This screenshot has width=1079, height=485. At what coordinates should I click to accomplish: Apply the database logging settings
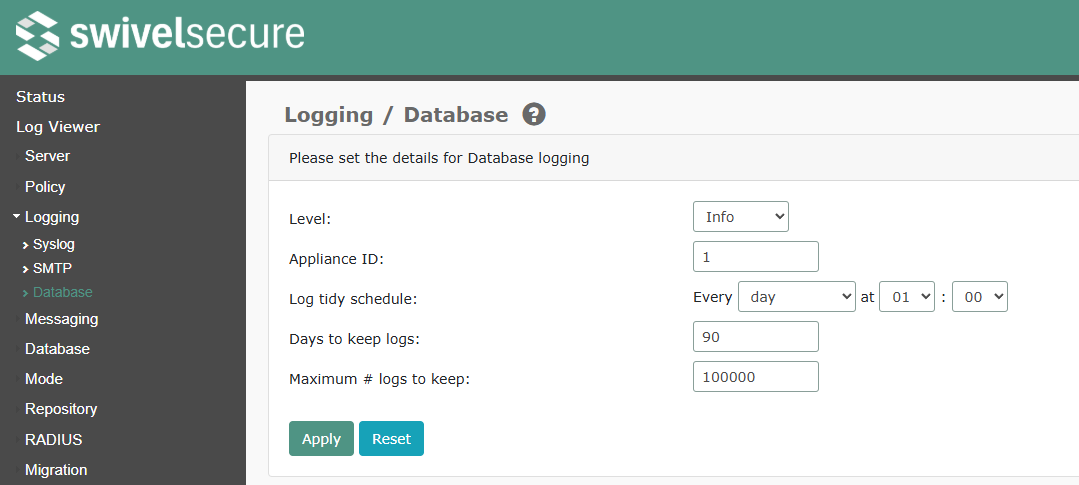321,439
